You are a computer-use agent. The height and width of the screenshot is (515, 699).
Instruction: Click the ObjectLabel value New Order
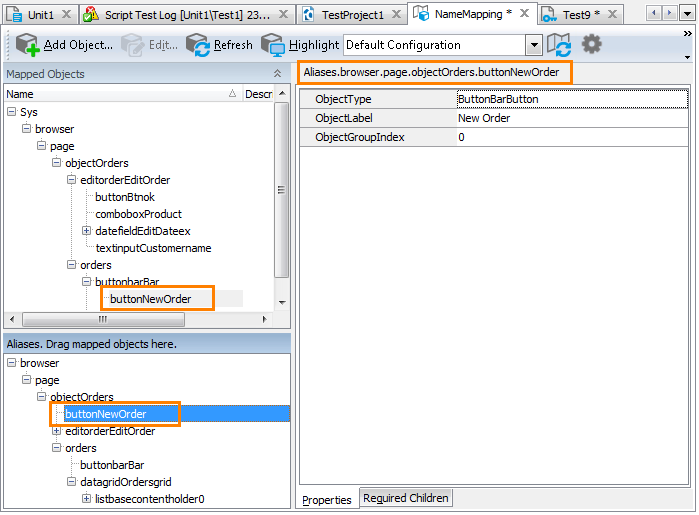[572, 118]
